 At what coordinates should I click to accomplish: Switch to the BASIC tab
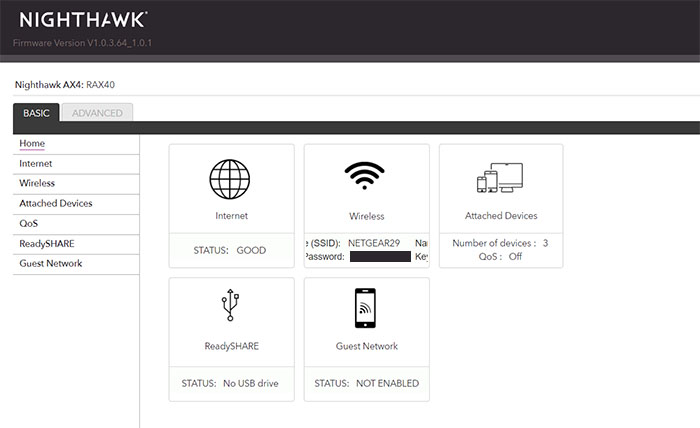[36, 113]
